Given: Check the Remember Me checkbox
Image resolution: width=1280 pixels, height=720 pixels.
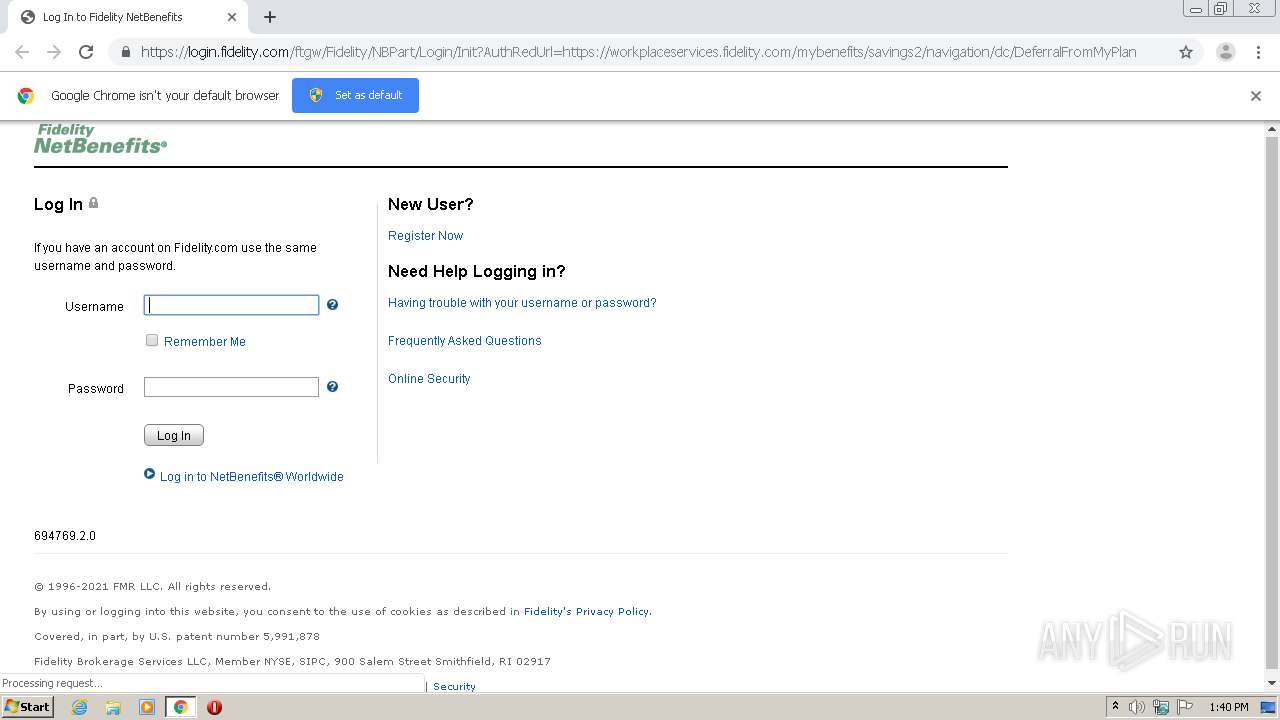Looking at the screenshot, I should 152,340.
